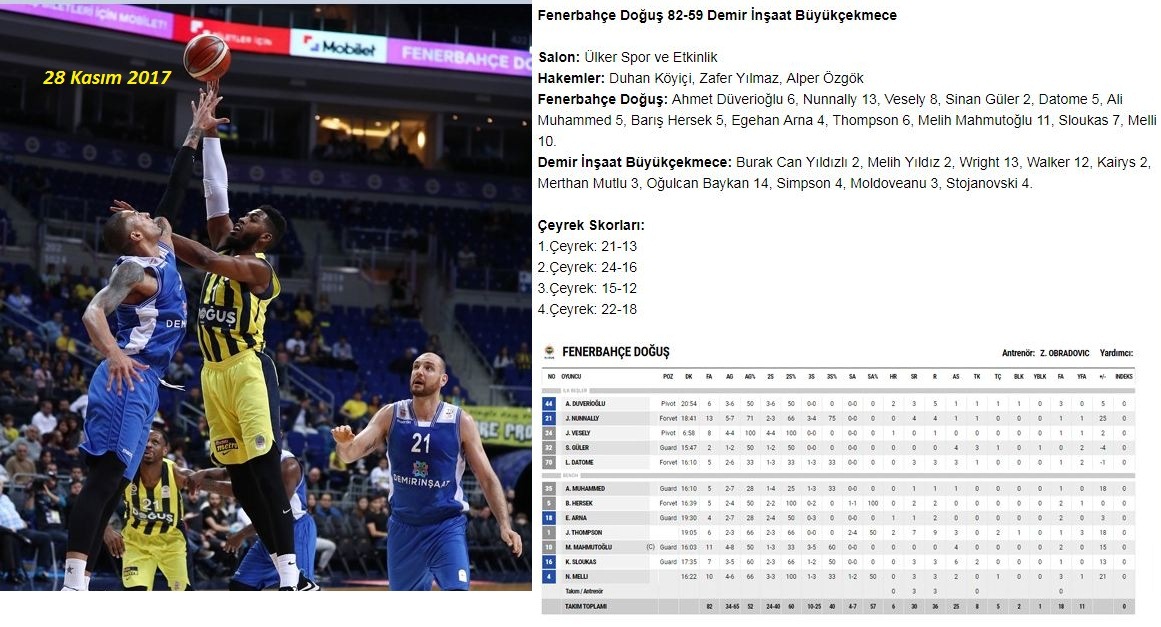The height and width of the screenshot is (627, 1161).
Task: Click the 'INDEKS' column header
Action: click(1124, 377)
